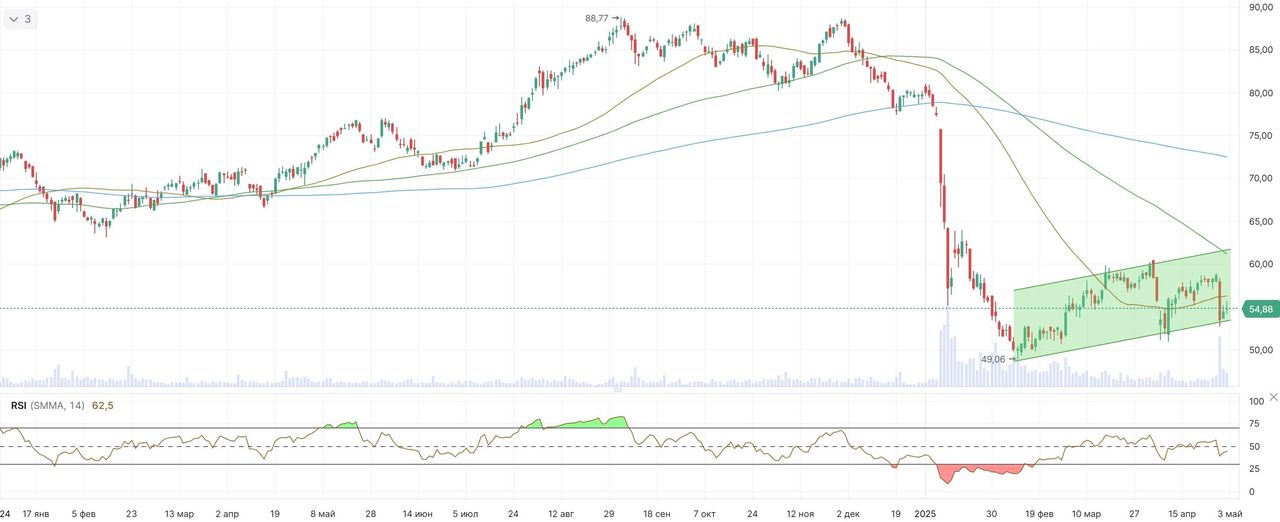Click the 90,00 level on price axis
Screen dimensions: 1280x522
tap(1260, 7)
